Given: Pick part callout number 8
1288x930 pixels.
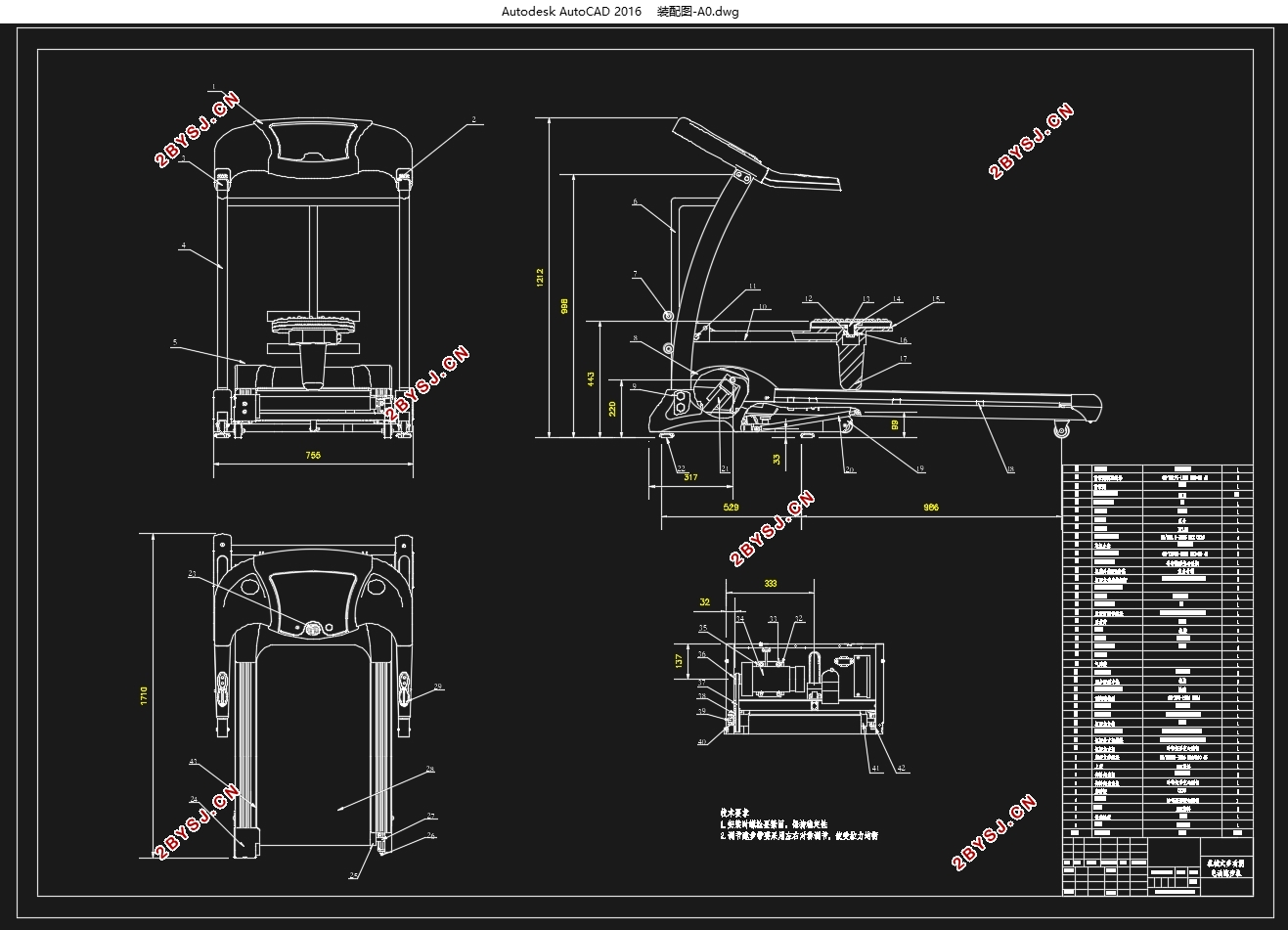Looking at the screenshot, I should [635, 339].
